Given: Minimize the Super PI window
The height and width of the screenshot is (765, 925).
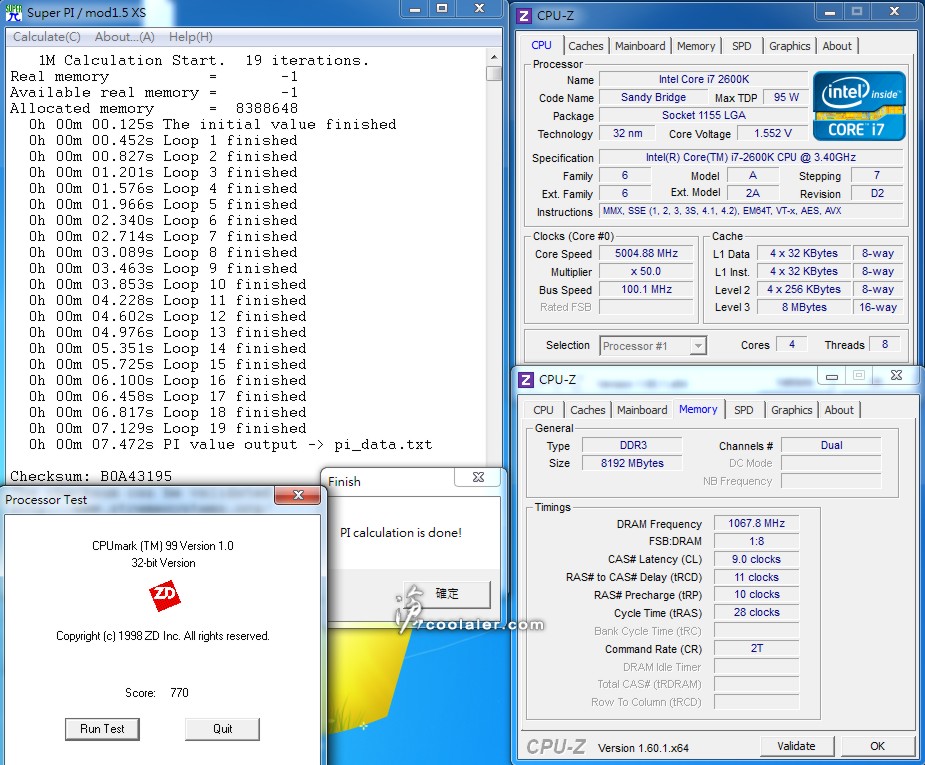Looking at the screenshot, I should tap(415, 9).
